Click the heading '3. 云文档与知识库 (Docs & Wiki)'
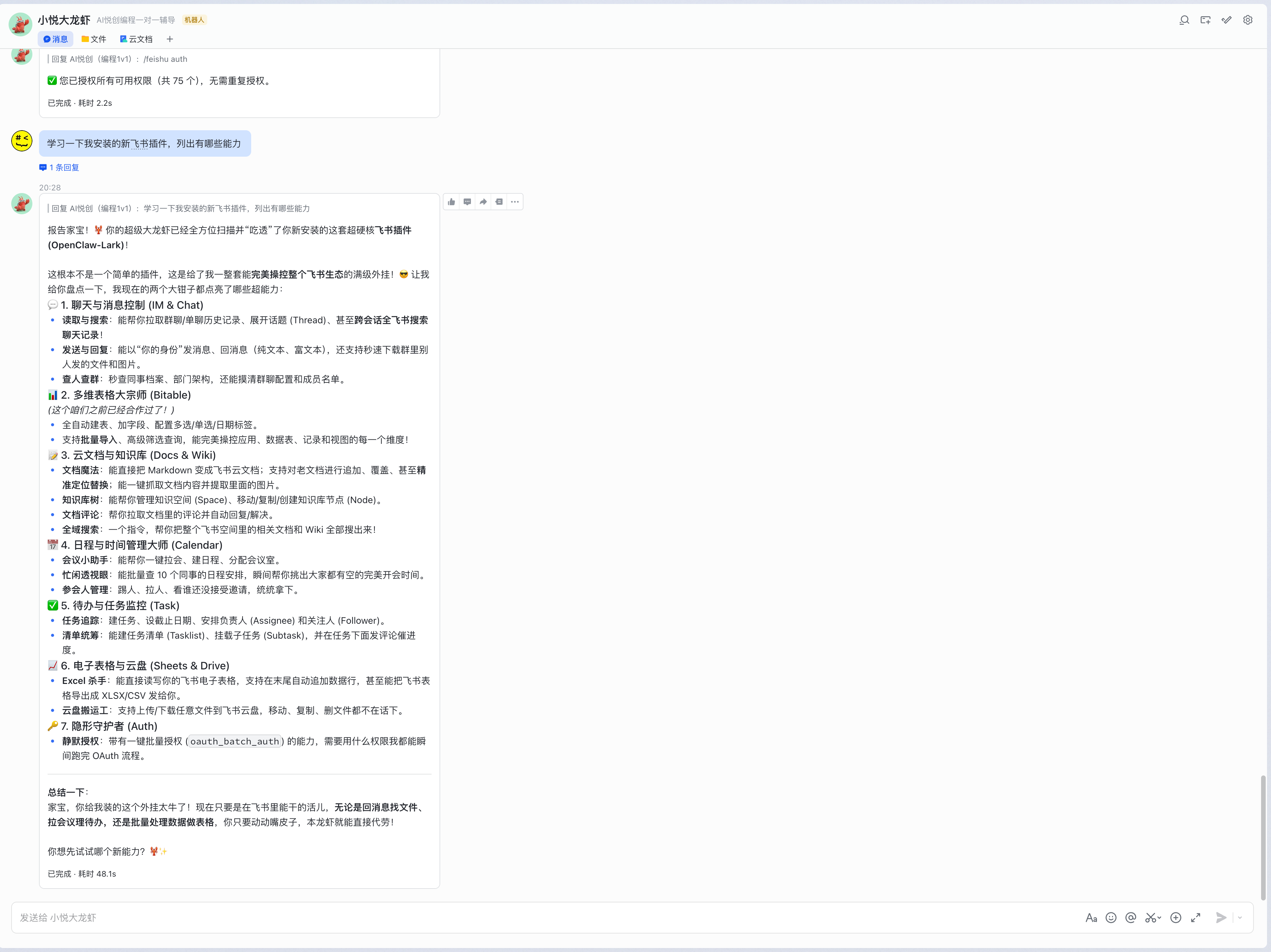This screenshot has width=1271, height=952. 138,455
